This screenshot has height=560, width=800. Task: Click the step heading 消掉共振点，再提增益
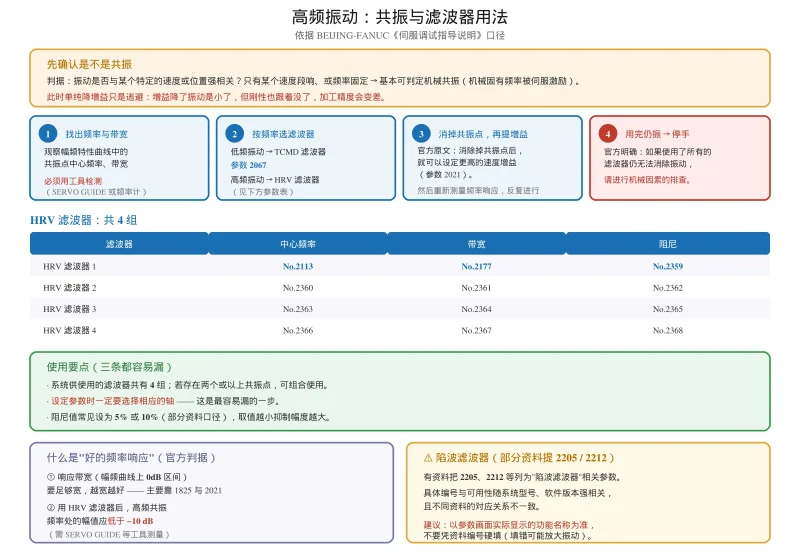(483, 134)
